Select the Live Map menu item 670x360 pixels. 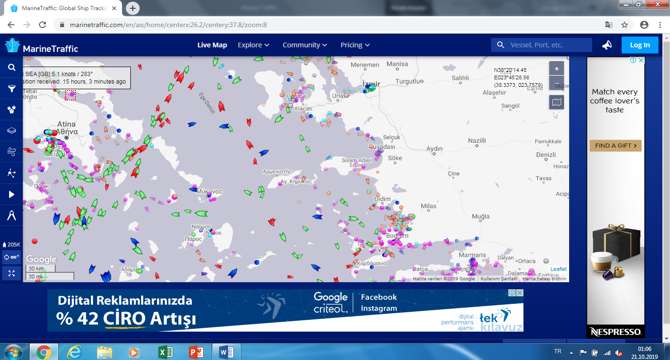pyautogui.click(x=212, y=45)
